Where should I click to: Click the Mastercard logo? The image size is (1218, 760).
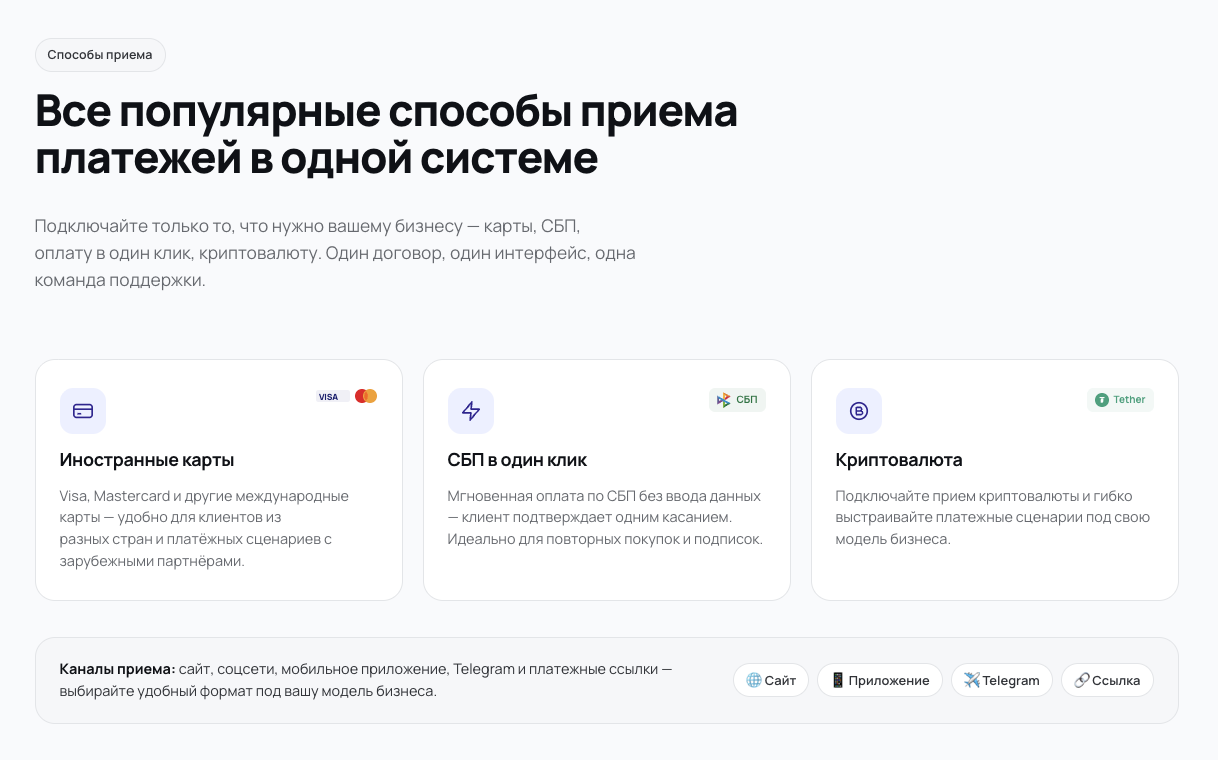coord(366,396)
